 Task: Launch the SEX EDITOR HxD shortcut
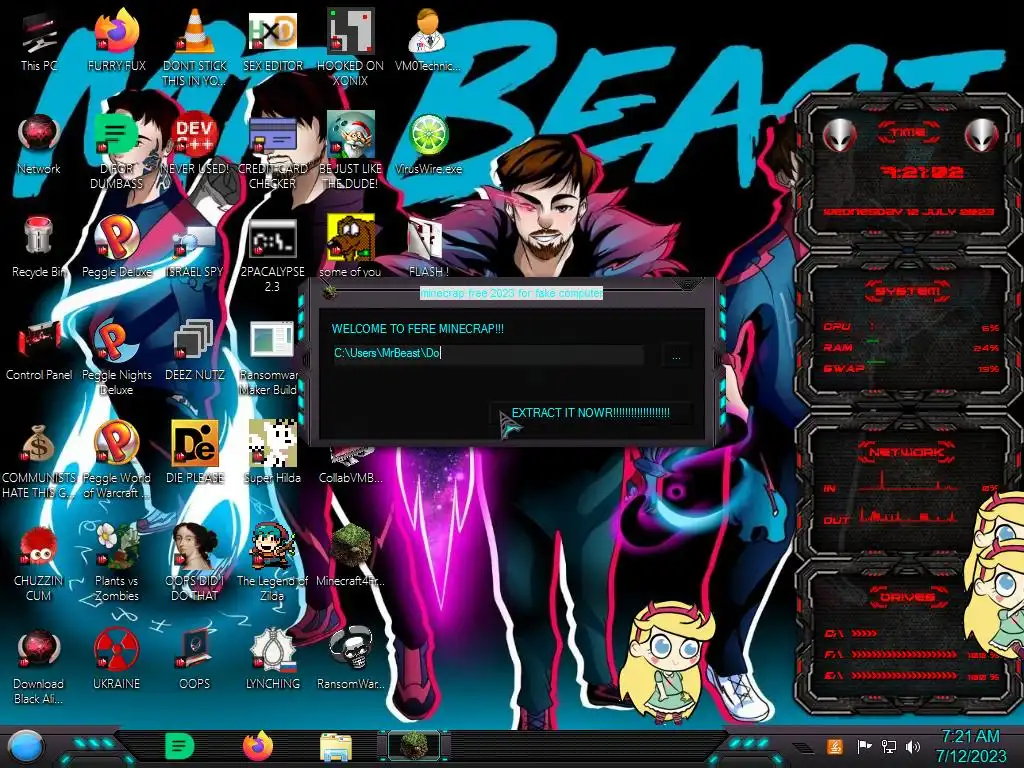pos(272,41)
